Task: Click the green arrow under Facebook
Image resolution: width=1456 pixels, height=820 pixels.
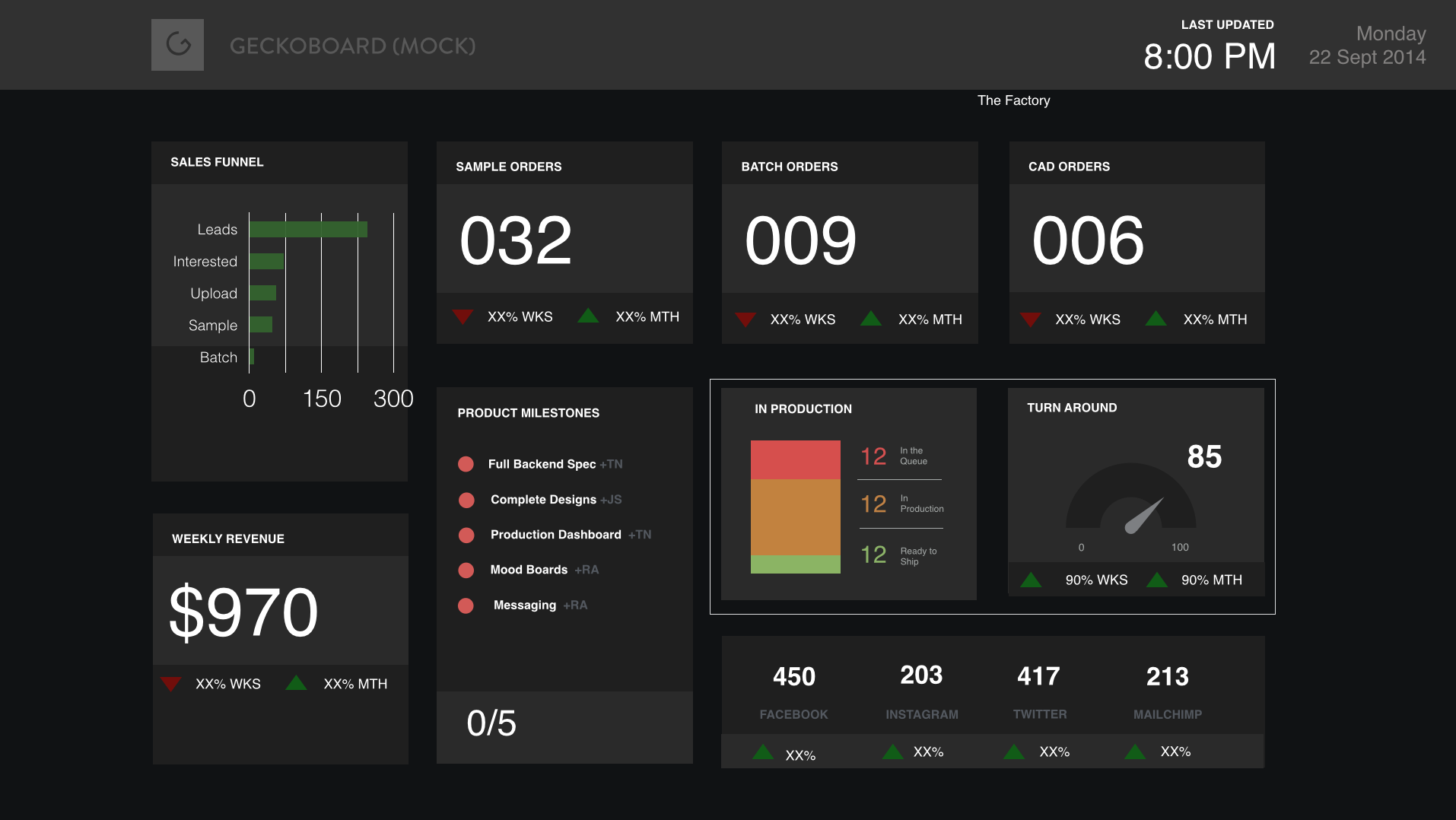Action: click(x=763, y=752)
